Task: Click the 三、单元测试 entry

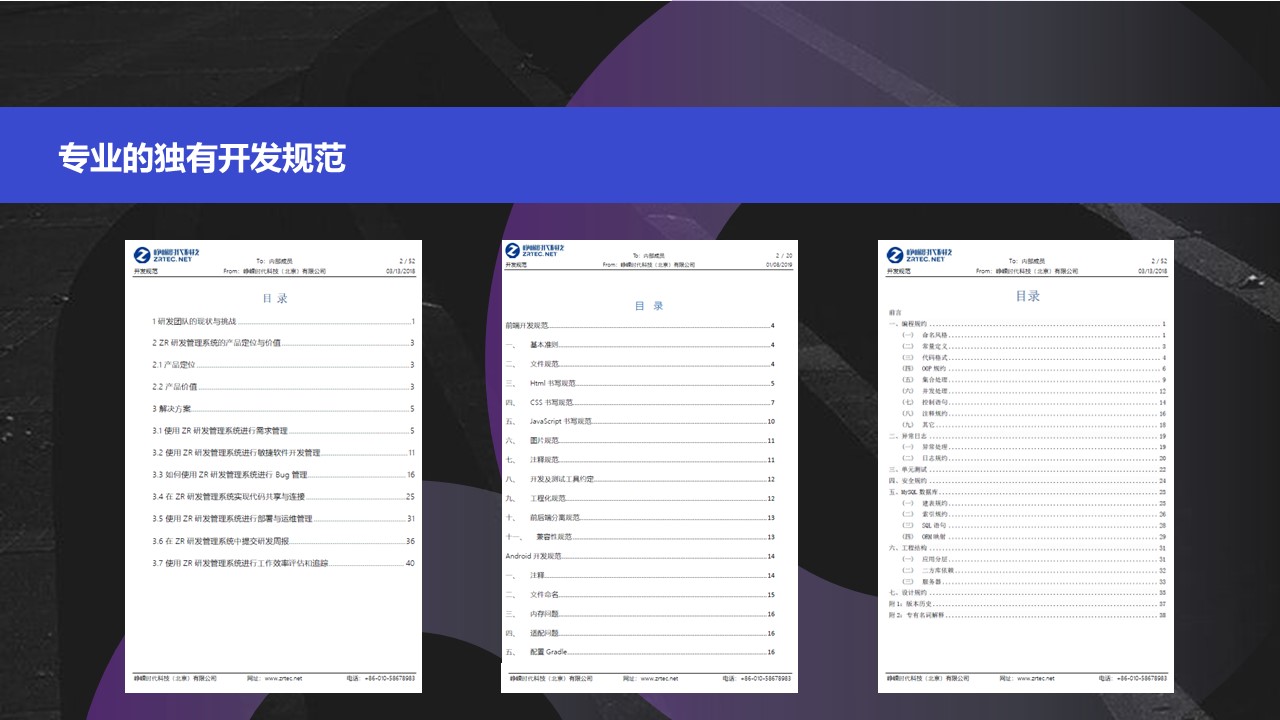Action: point(1027,469)
